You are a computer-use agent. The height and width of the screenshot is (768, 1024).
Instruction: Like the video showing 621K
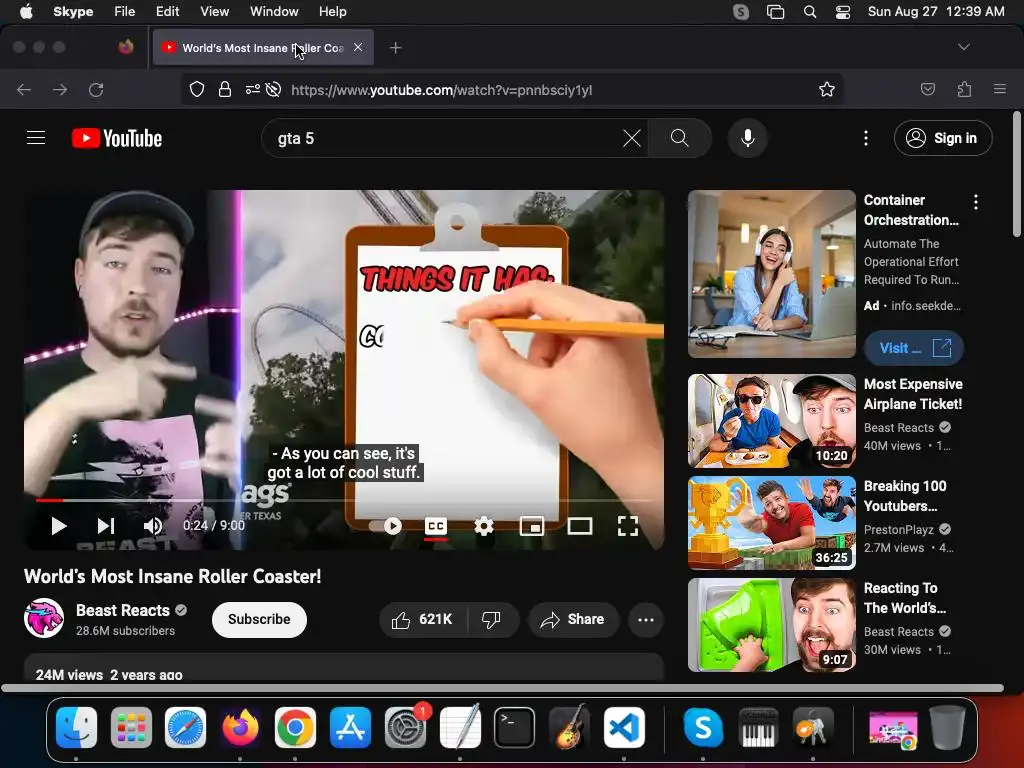[423, 620]
